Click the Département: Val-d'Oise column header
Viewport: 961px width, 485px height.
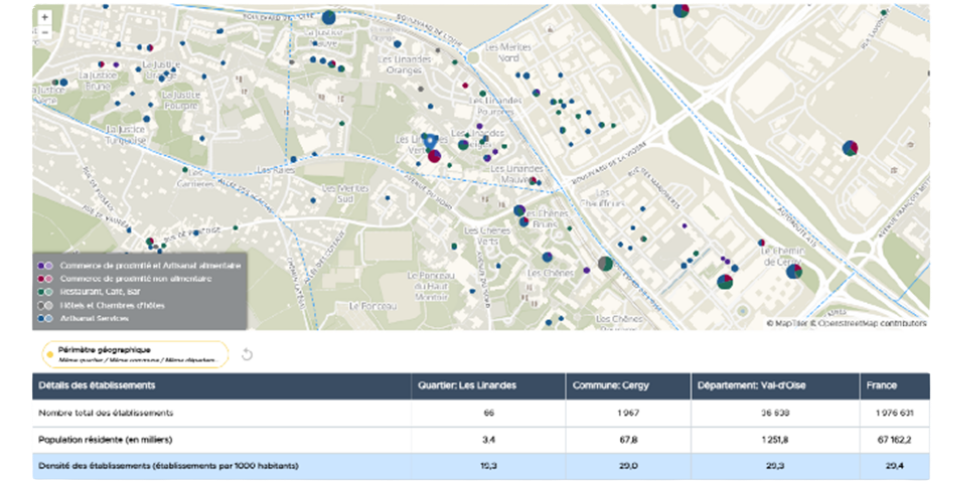(x=775, y=386)
